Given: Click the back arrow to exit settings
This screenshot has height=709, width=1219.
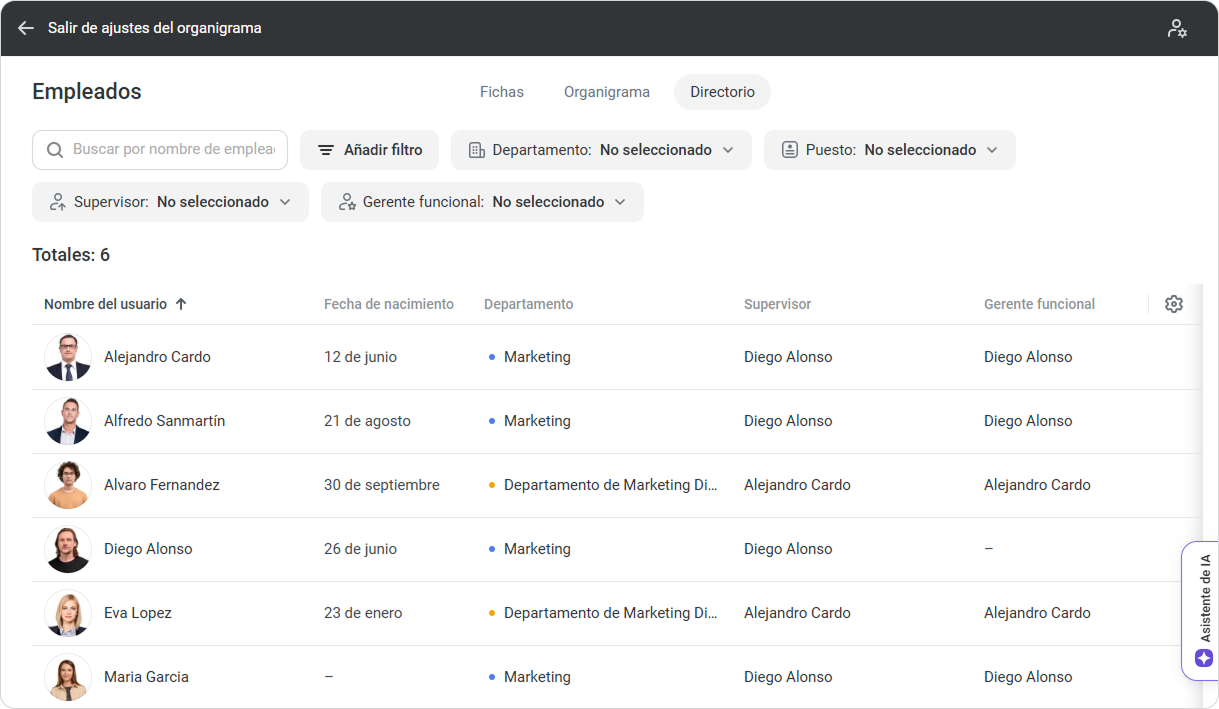Looking at the screenshot, I should coord(26,28).
